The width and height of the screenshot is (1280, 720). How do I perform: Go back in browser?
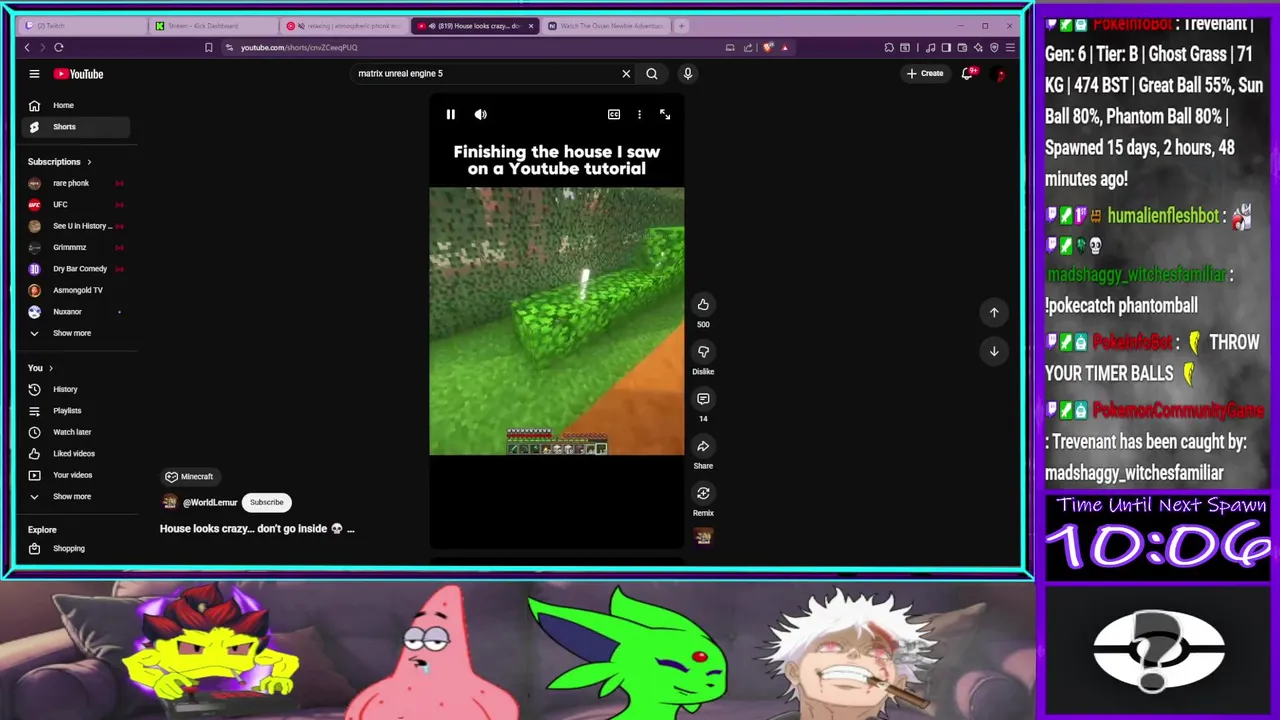[x=27, y=47]
